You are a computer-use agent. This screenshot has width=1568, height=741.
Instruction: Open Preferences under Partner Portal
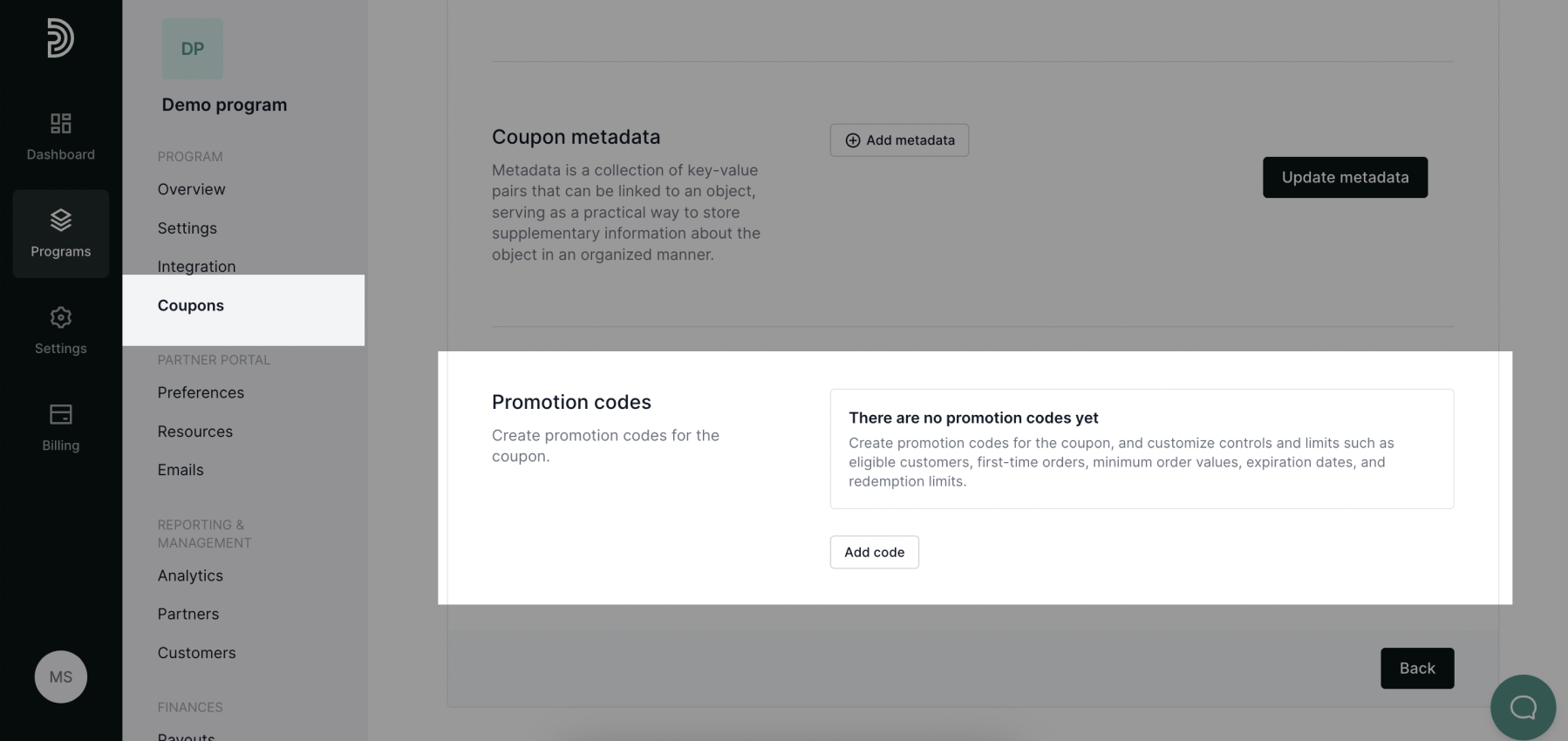(201, 392)
